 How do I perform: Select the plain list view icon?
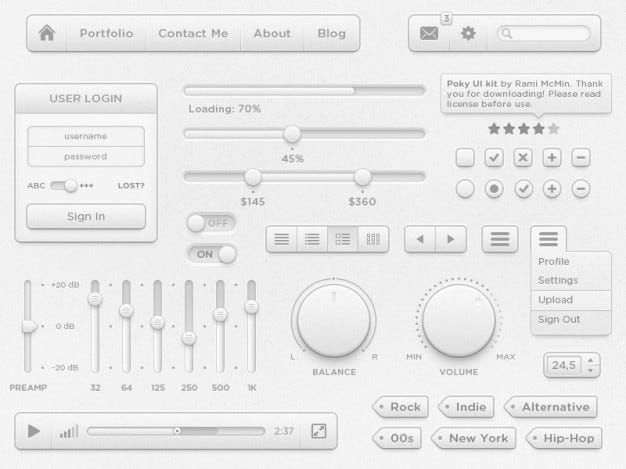[281, 239]
